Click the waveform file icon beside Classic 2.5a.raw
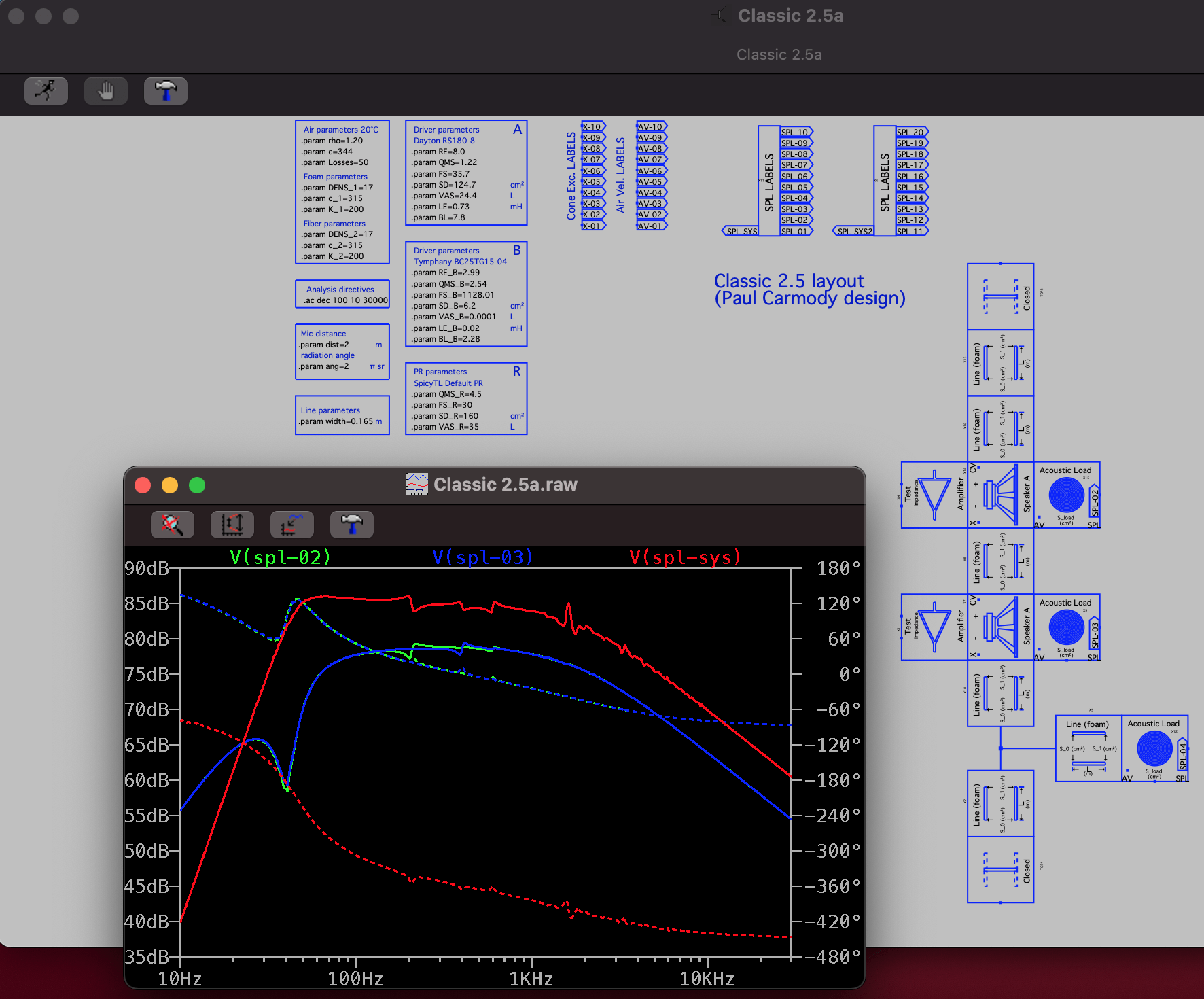 [x=417, y=484]
